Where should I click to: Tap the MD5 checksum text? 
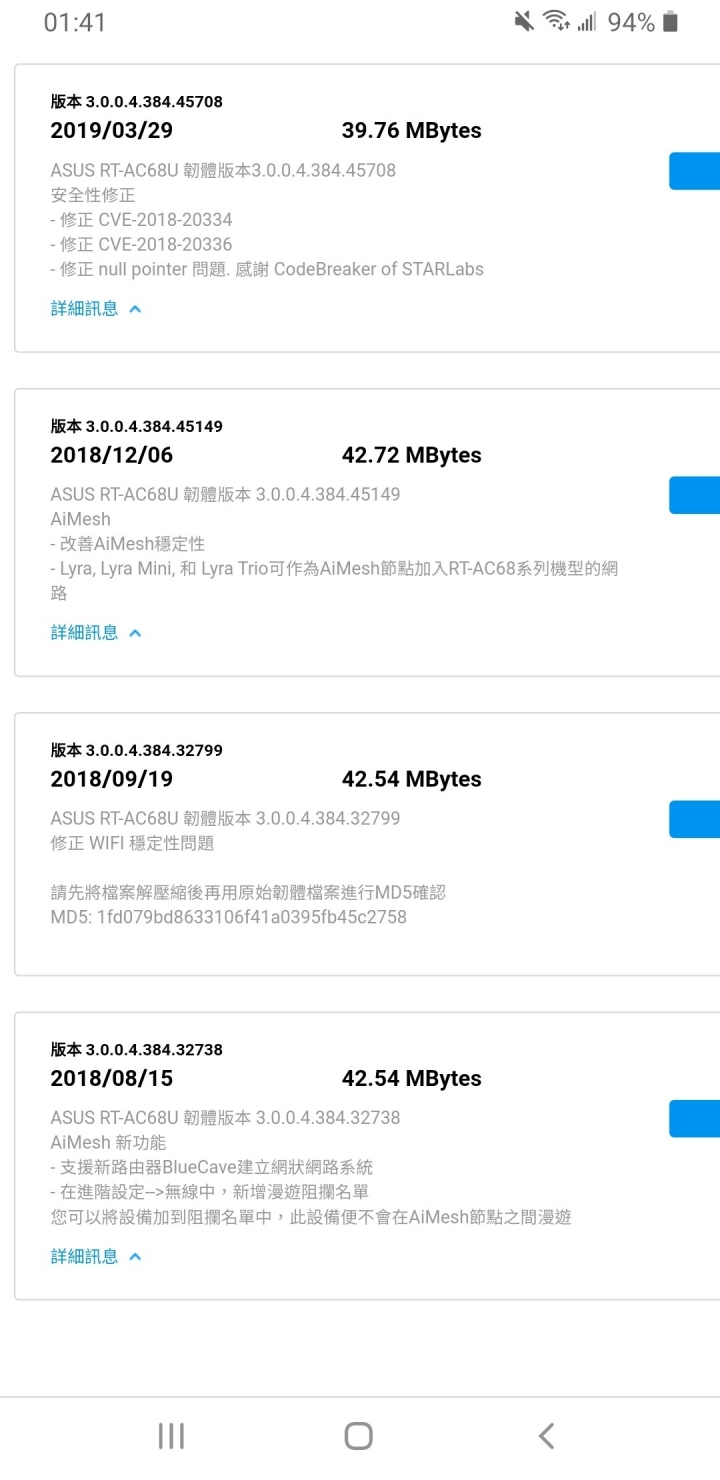229,917
